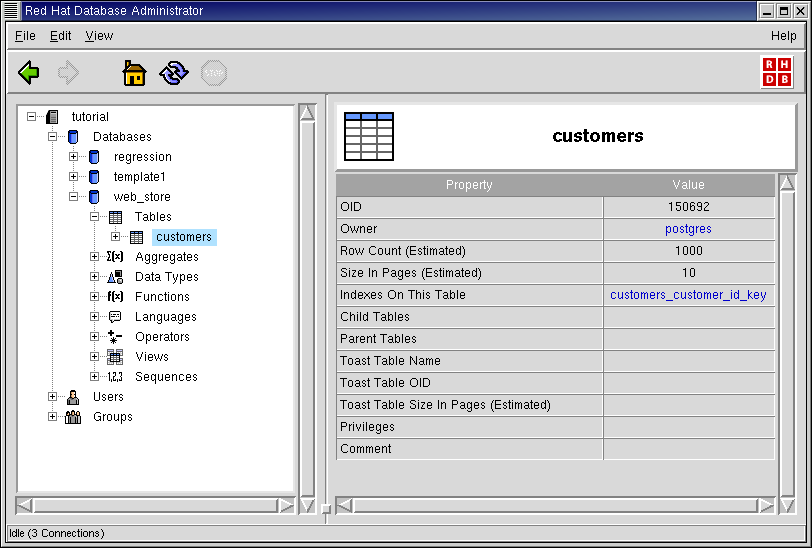812x548 pixels.
Task: Expand the Users node
Action: pos(52,397)
